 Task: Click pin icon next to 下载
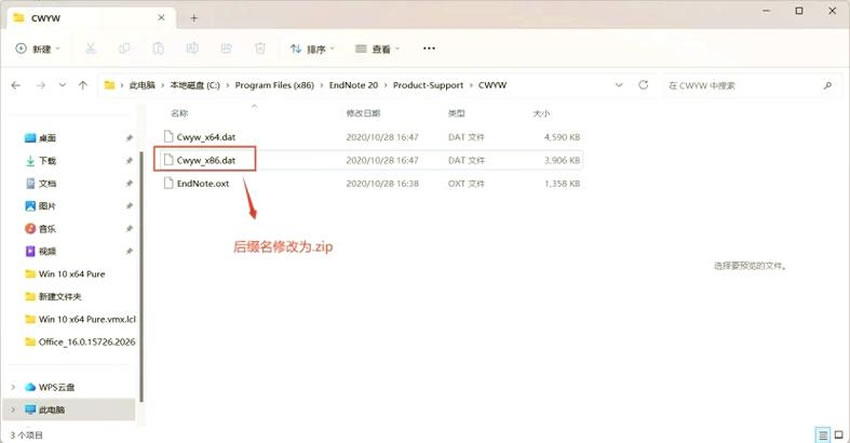coord(129,160)
